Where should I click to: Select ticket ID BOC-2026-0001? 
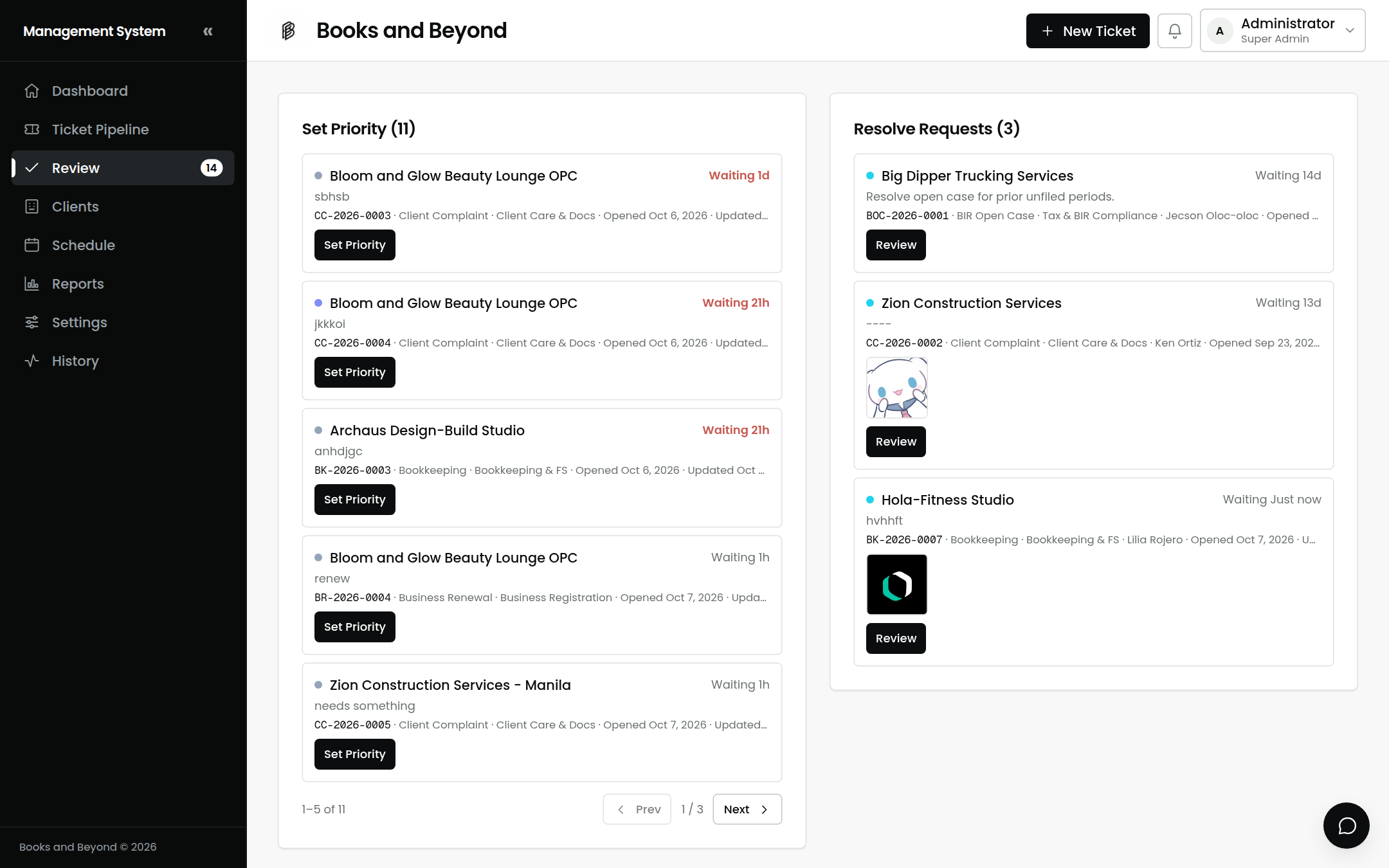(x=907, y=216)
